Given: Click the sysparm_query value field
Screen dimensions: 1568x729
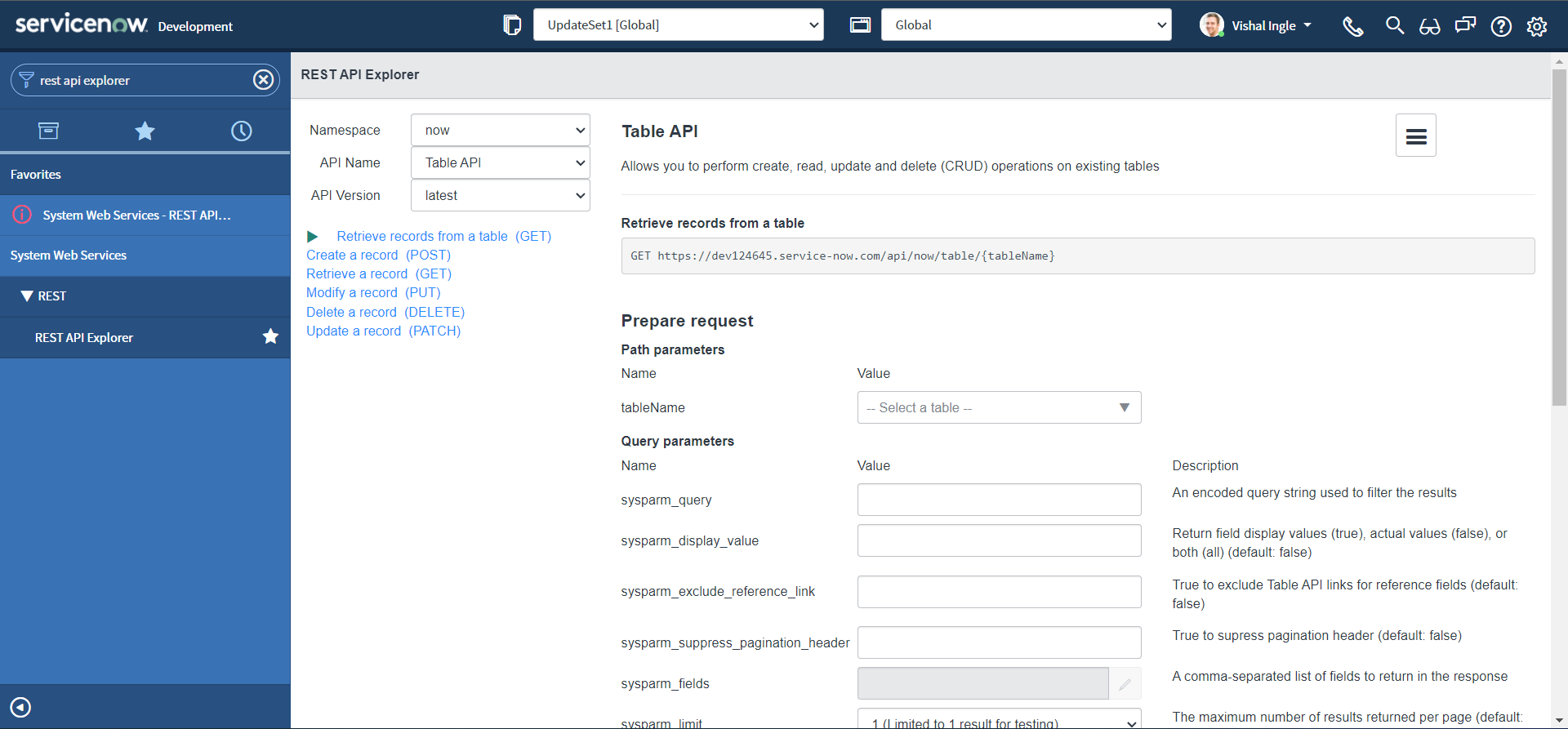Looking at the screenshot, I should tap(1000, 500).
